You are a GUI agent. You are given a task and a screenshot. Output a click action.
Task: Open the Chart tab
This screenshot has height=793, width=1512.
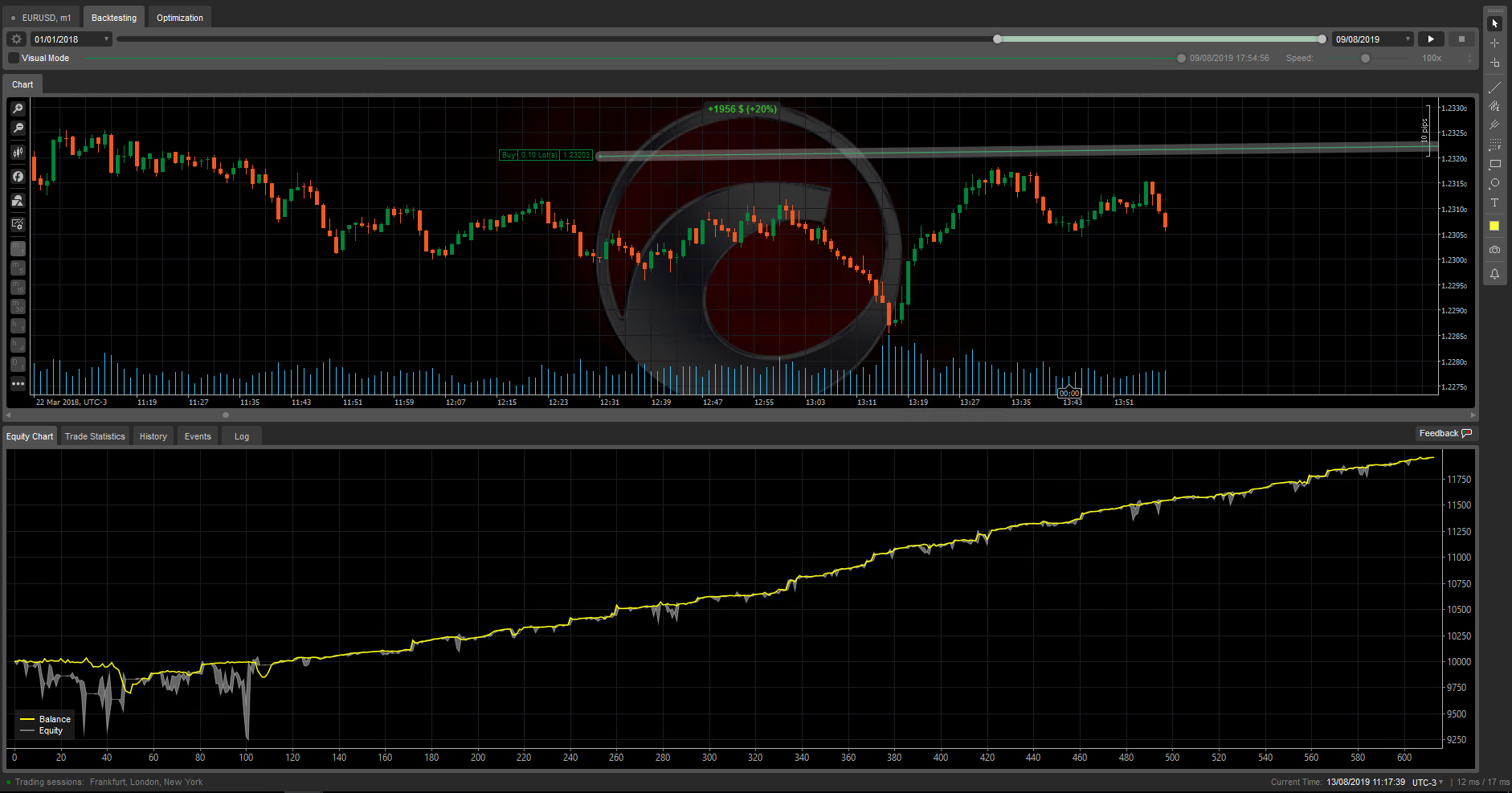pyautogui.click(x=22, y=84)
